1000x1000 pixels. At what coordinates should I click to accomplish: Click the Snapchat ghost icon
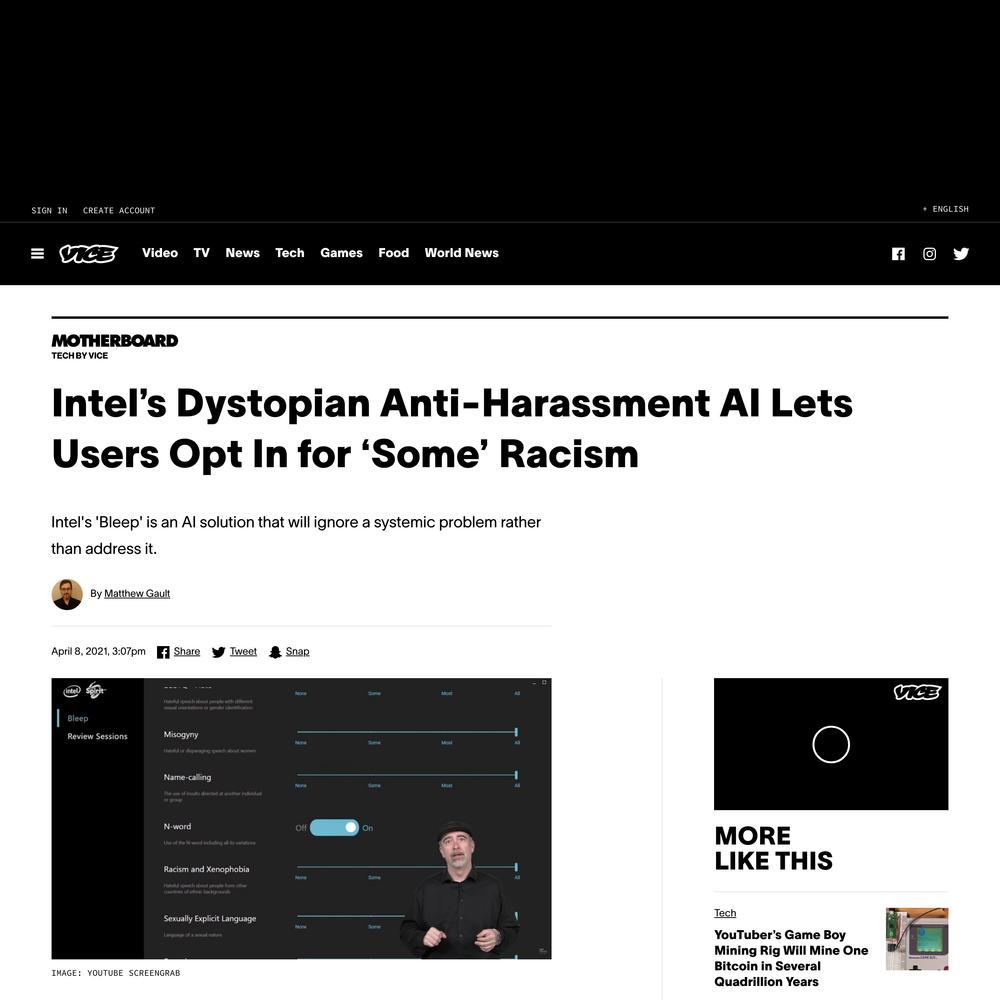(275, 652)
